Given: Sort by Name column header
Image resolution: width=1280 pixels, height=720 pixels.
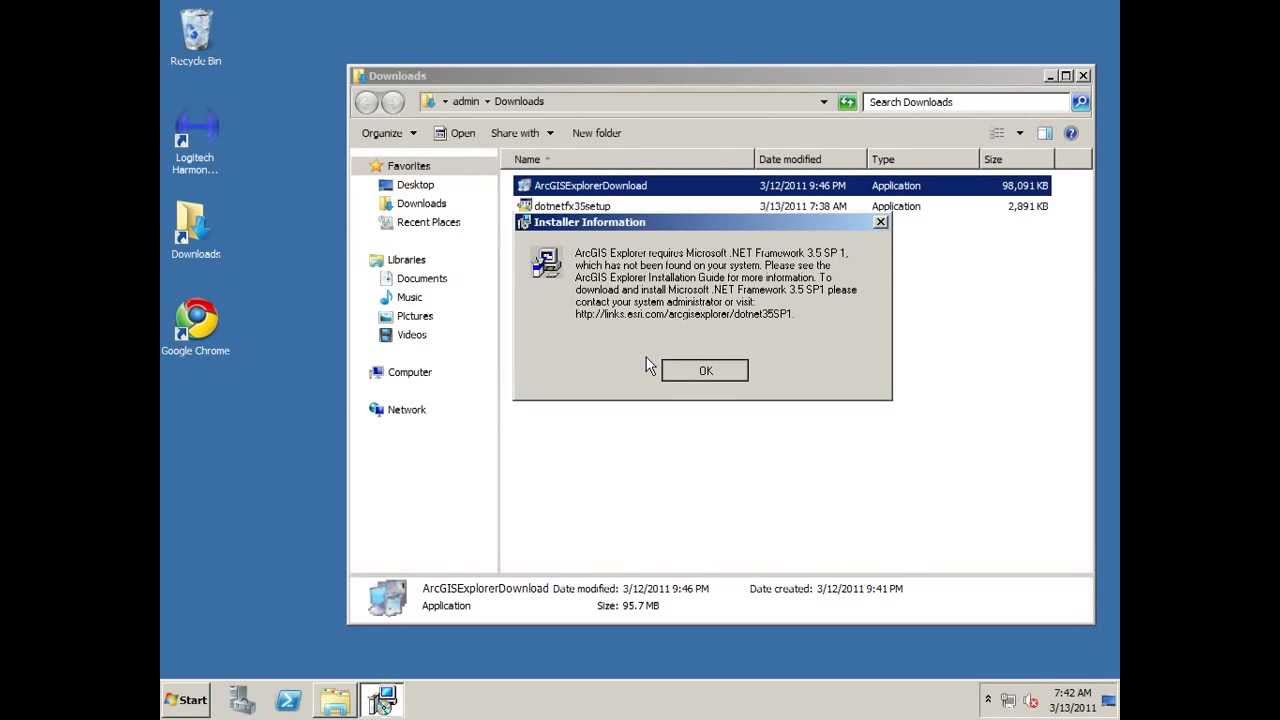Looking at the screenshot, I should pos(628,159).
